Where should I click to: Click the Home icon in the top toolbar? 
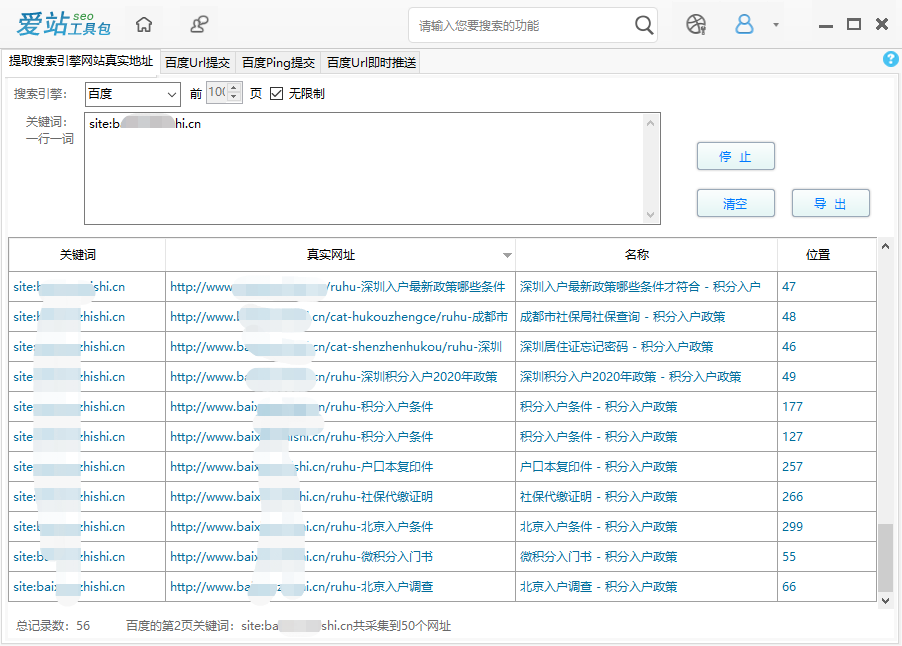(x=143, y=23)
